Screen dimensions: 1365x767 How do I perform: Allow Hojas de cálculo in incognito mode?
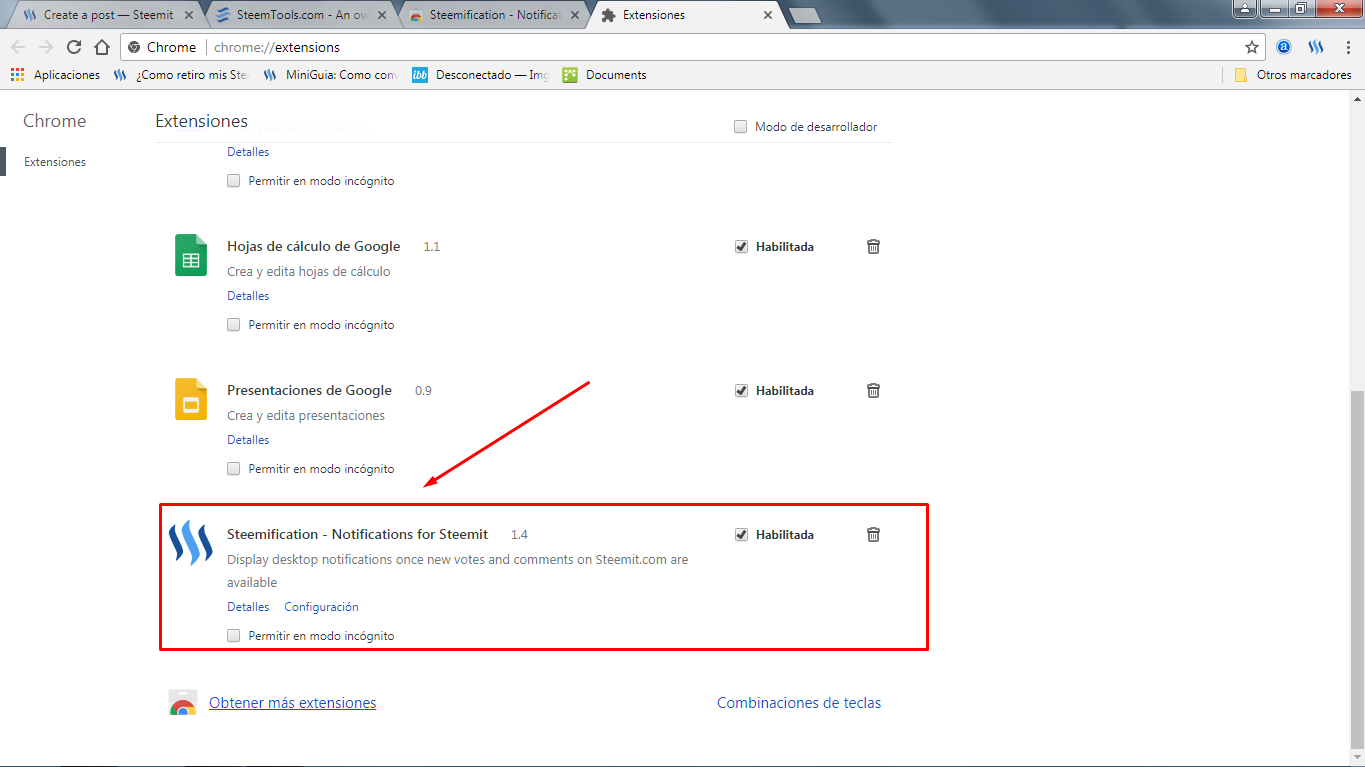[234, 325]
